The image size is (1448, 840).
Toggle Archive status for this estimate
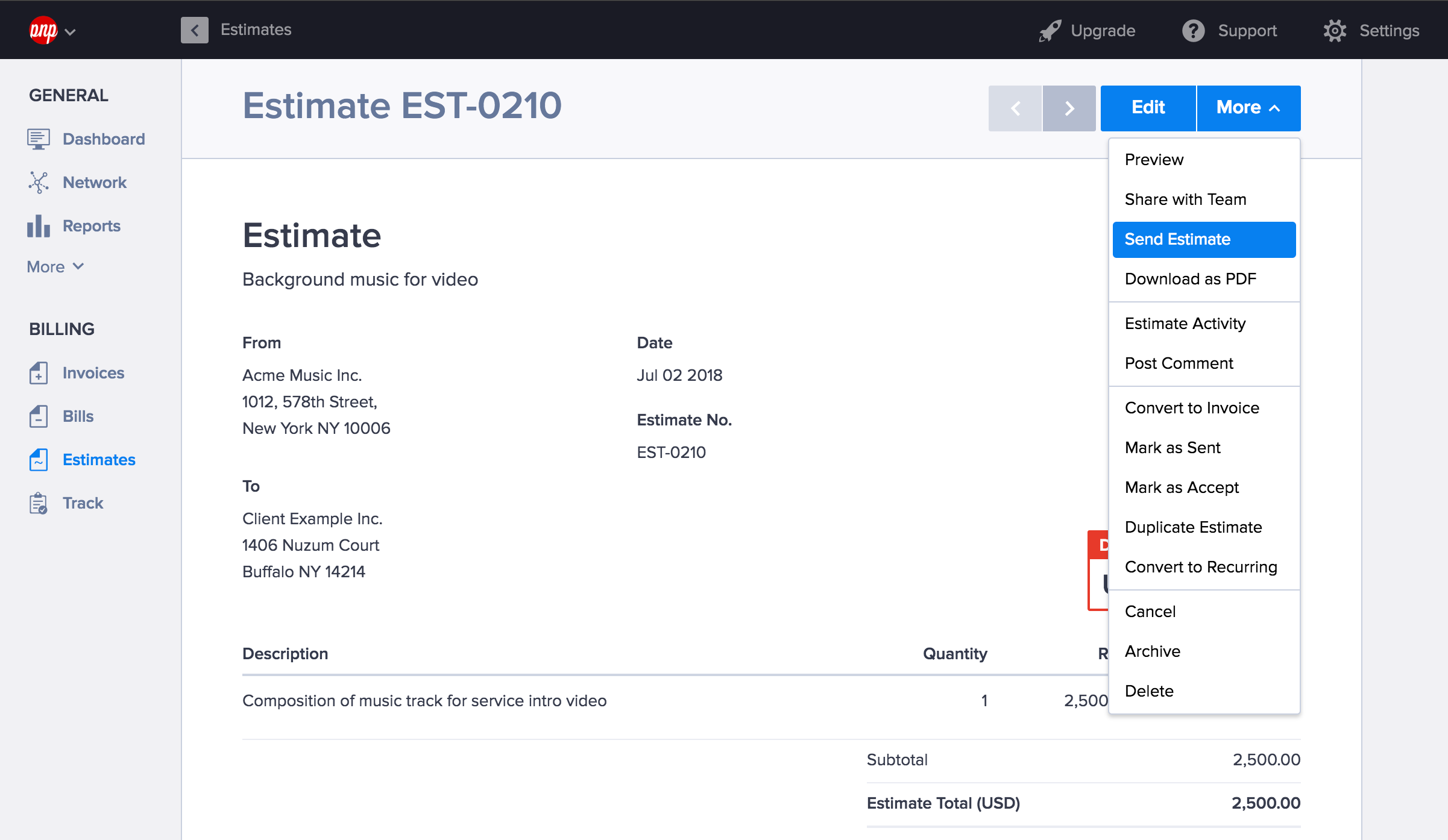coord(1152,651)
